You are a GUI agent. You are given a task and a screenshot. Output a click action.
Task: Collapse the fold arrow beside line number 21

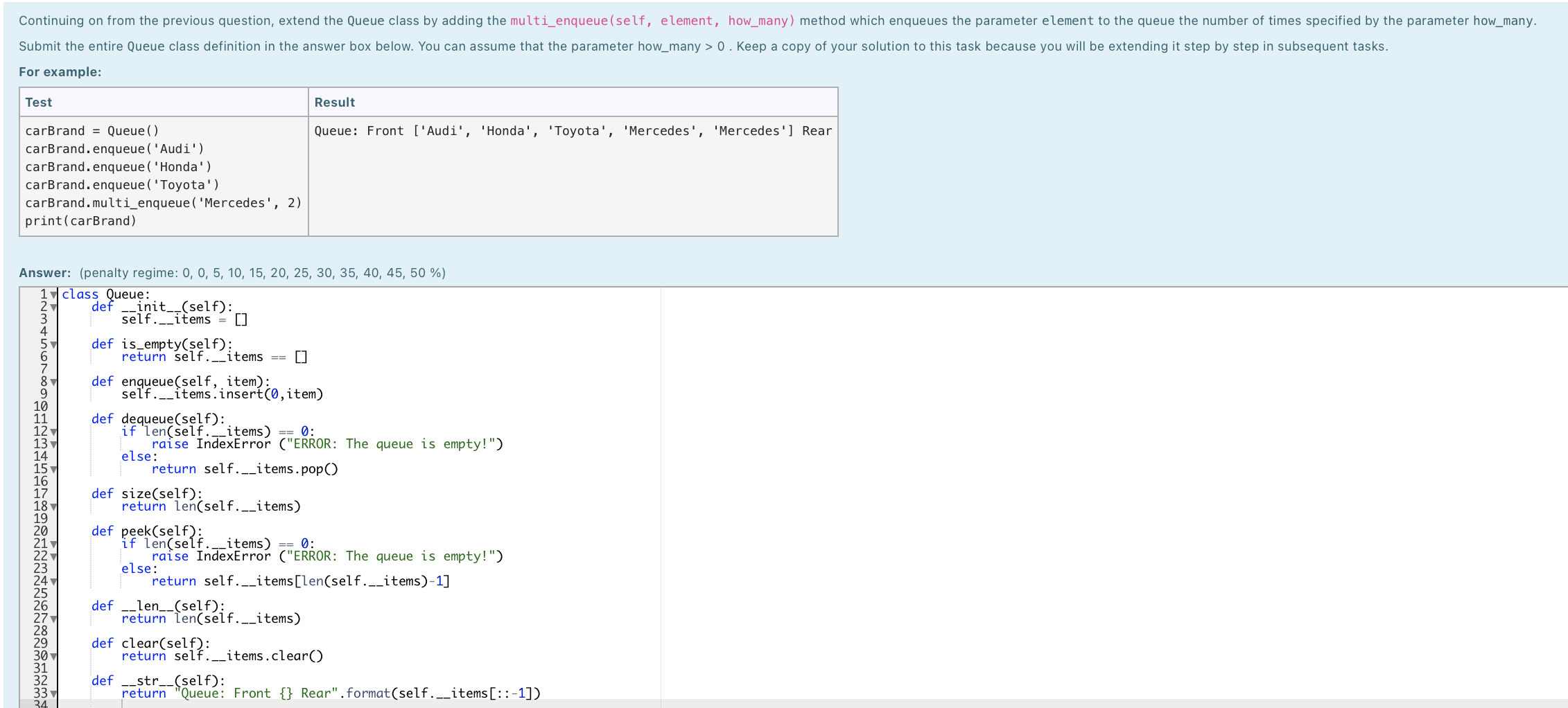coord(53,545)
